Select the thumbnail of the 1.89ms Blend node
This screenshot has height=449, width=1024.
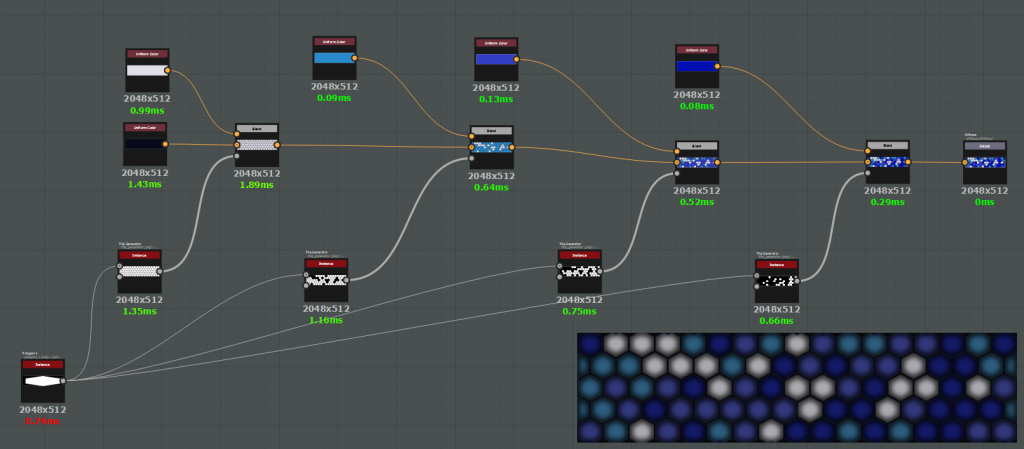click(x=257, y=145)
